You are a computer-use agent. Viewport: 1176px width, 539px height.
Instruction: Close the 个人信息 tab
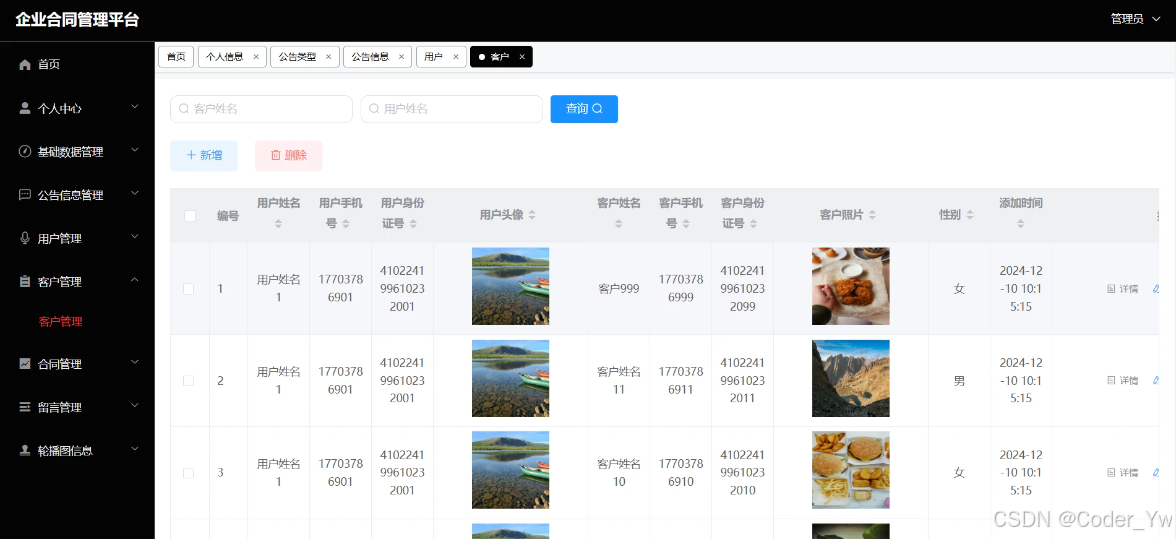256,57
